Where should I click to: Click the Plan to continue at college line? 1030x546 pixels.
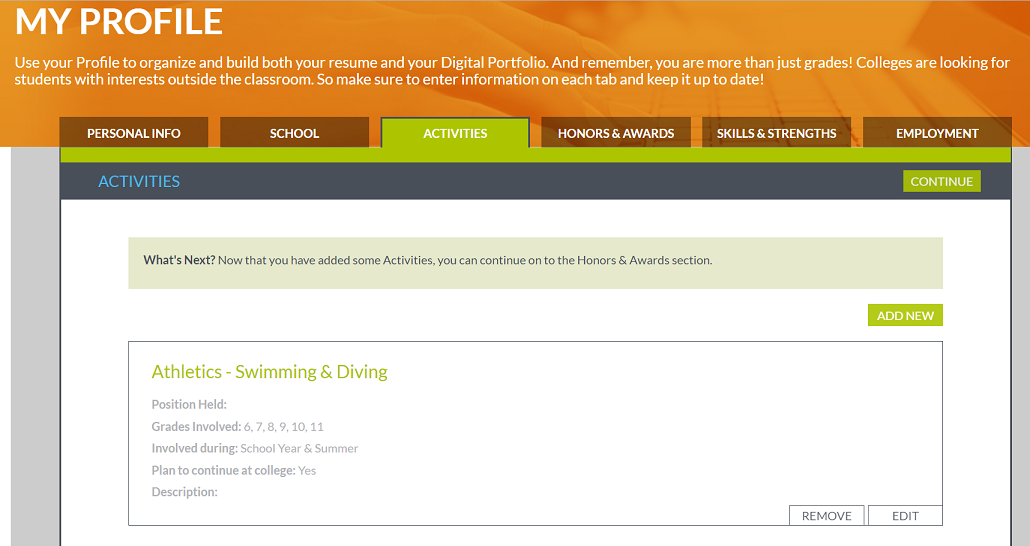(233, 471)
